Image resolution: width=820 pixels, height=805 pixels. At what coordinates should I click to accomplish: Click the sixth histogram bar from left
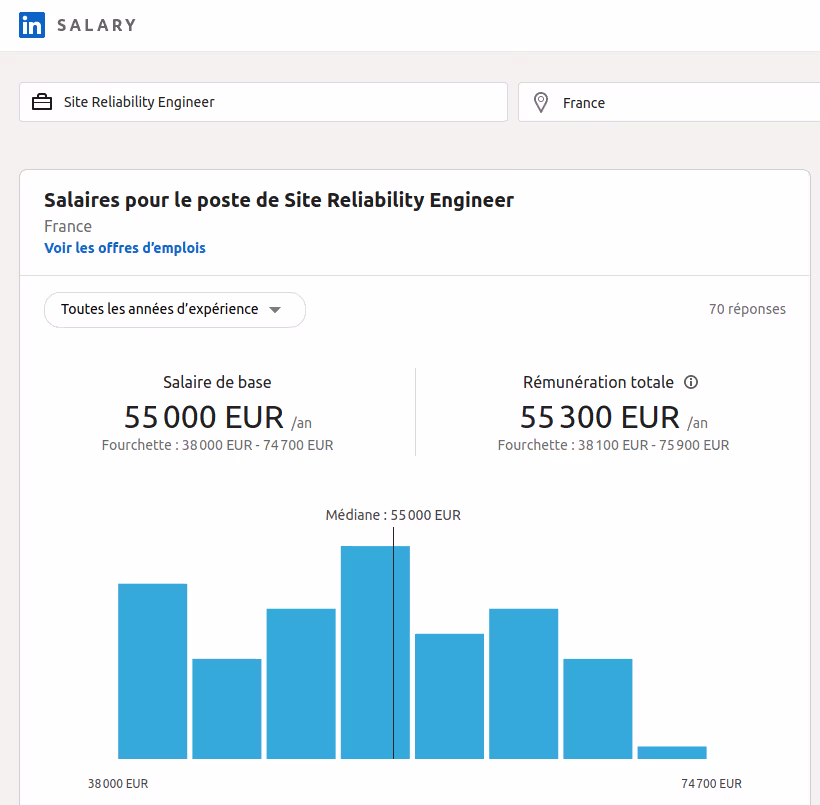(x=523, y=683)
